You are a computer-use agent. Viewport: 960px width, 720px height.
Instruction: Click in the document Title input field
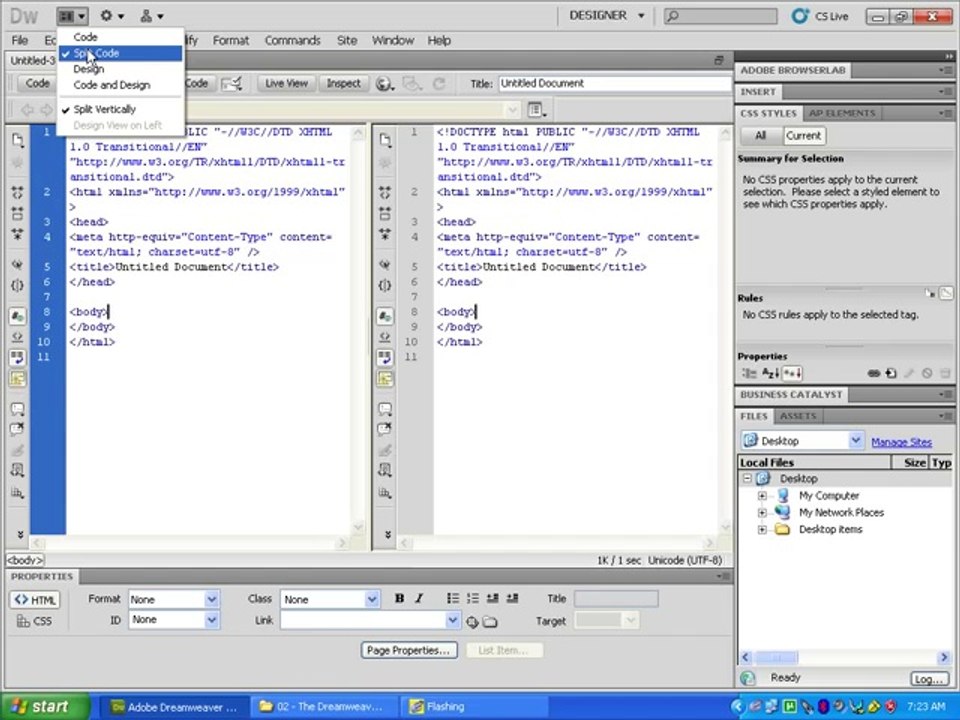click(615, 84)
